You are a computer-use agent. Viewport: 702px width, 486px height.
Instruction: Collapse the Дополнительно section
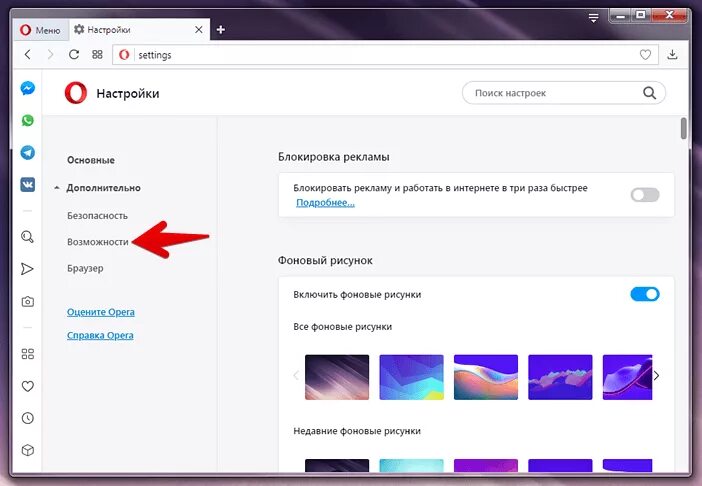pyautogui.click(x=103, y=188)
